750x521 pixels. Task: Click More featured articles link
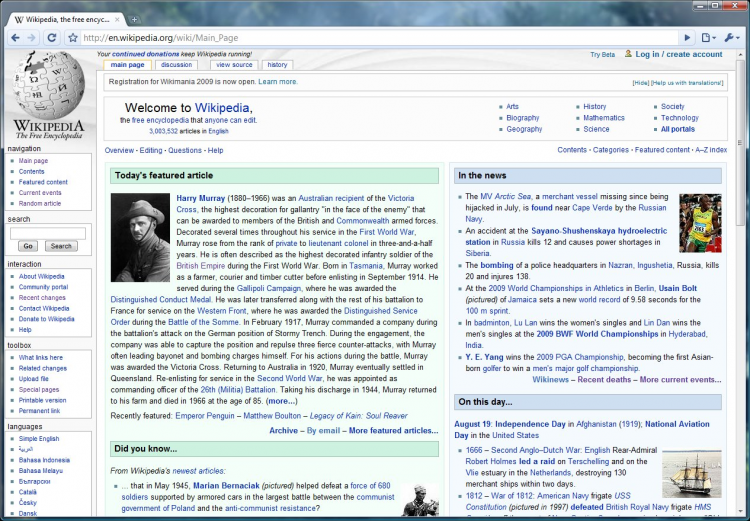coord(393,431)
